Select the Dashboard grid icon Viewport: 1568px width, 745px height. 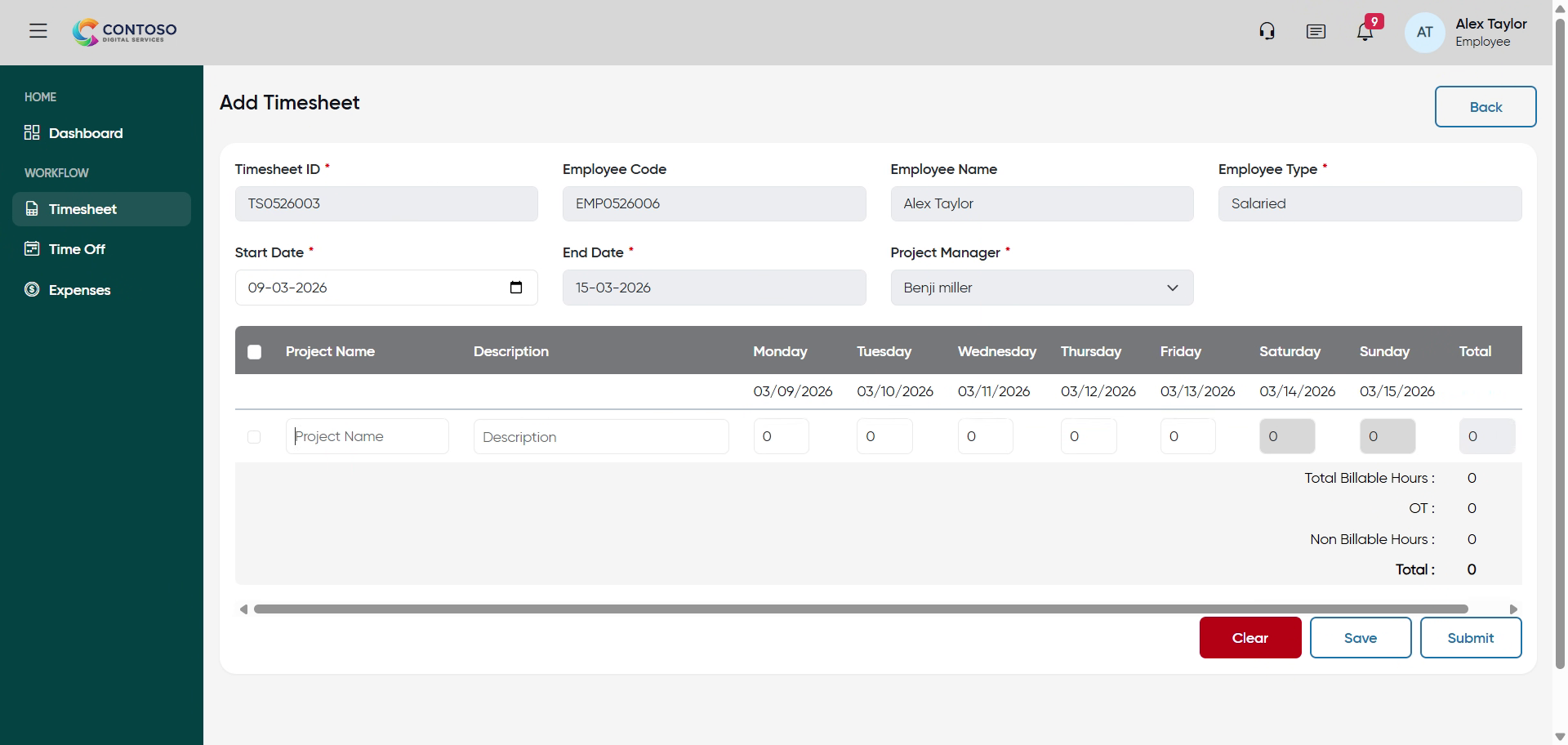(x=32, y=132)
